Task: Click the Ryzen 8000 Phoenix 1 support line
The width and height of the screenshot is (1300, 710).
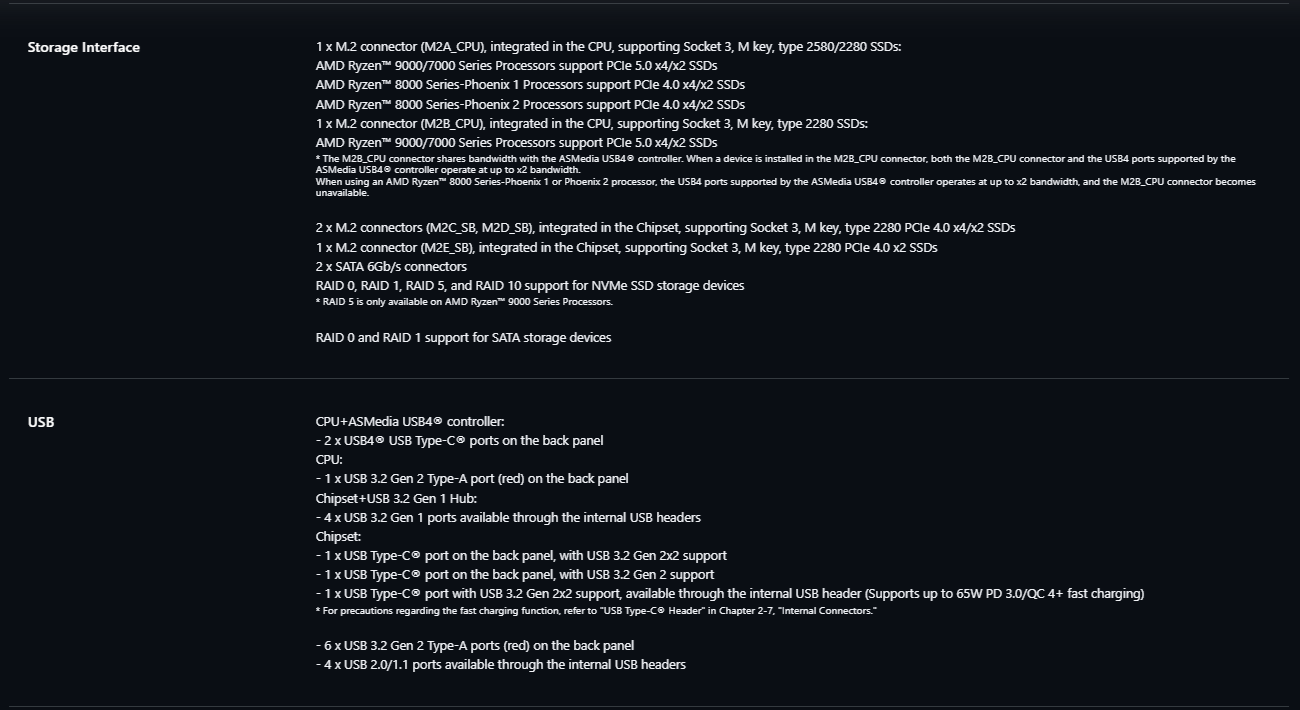Action: [x=530, y=85]
